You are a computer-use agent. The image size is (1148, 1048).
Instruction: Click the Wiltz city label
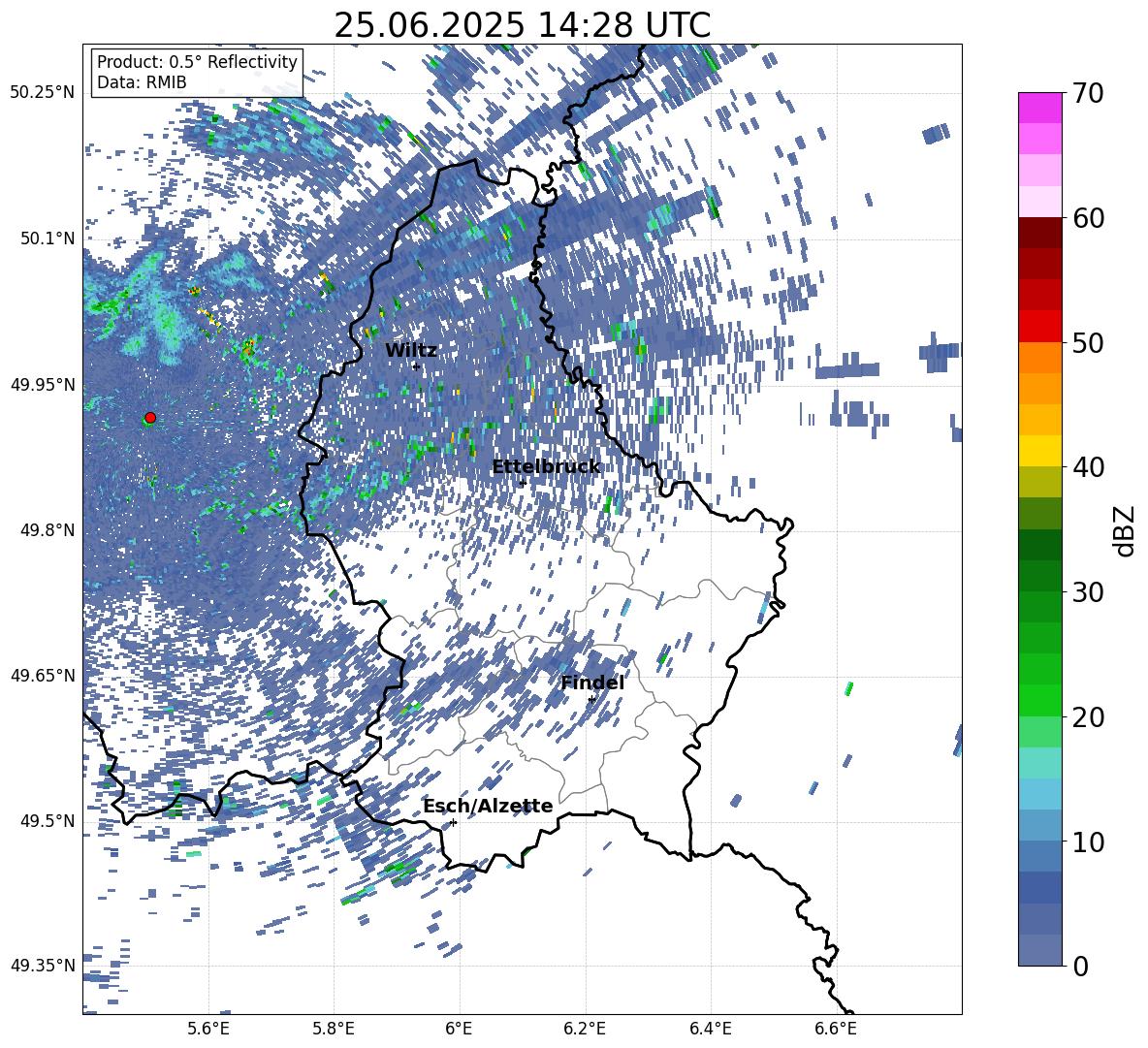tap(411, 351)
